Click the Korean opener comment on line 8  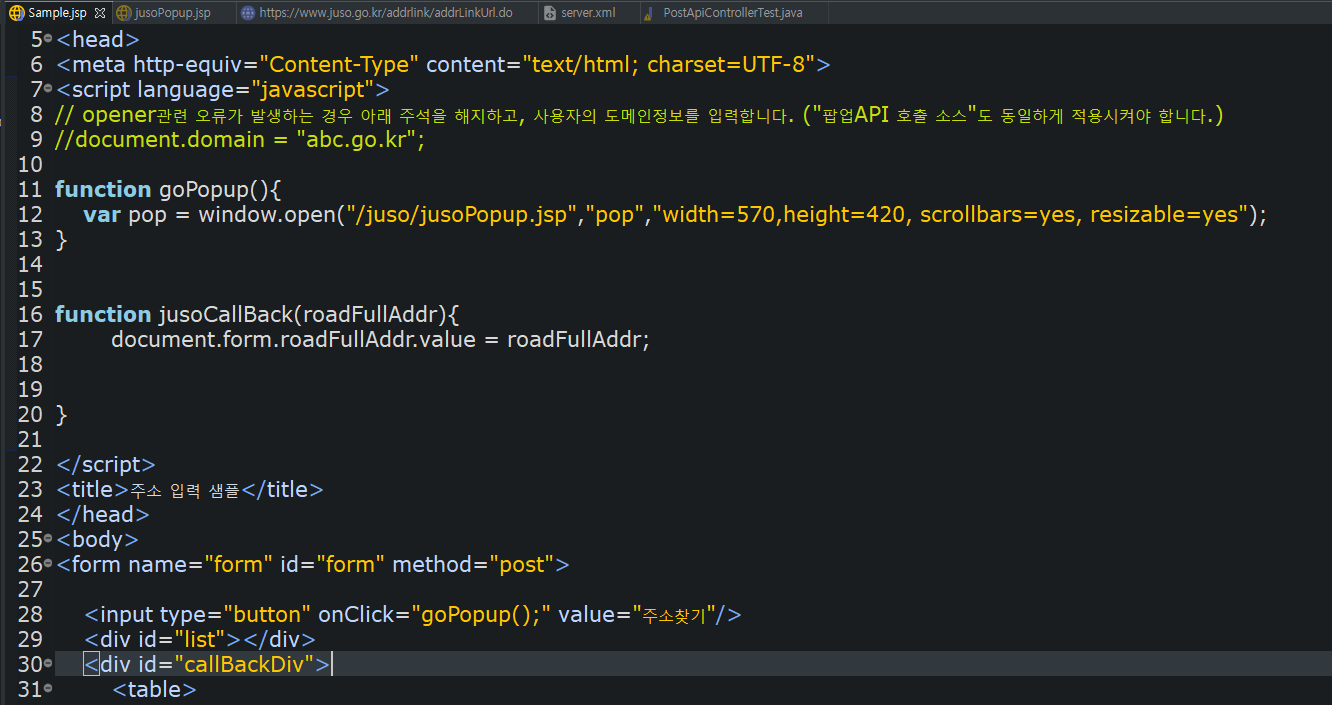[640, 115]
